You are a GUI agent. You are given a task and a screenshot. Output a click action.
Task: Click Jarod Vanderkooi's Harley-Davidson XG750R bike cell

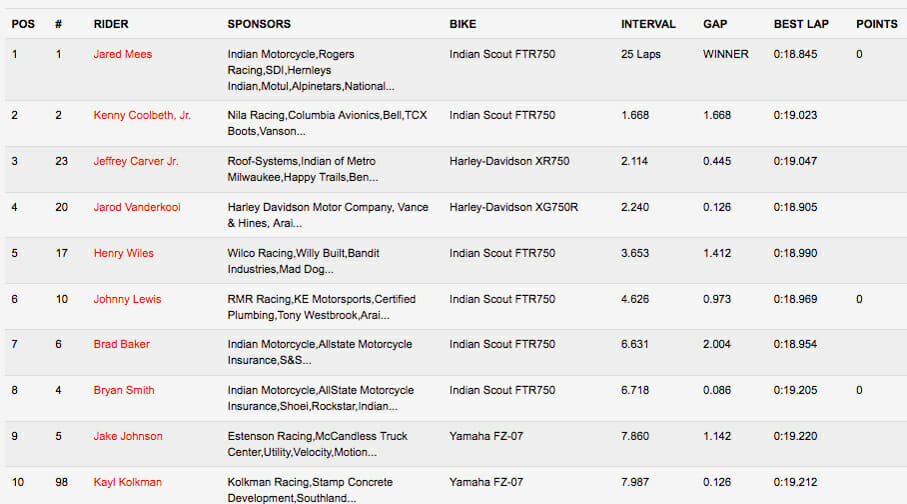click(514, 207)
